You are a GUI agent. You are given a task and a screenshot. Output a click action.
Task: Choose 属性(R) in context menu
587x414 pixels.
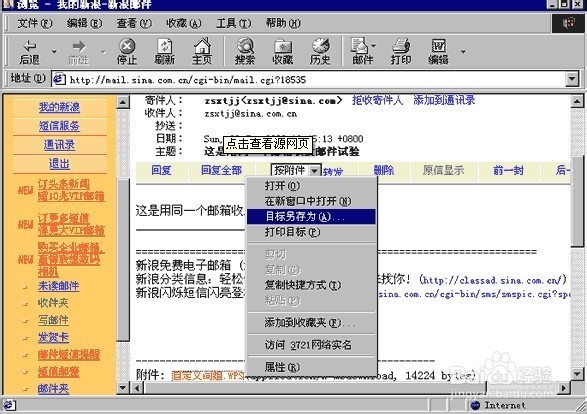pyautogui.click(x=311, y=367)
